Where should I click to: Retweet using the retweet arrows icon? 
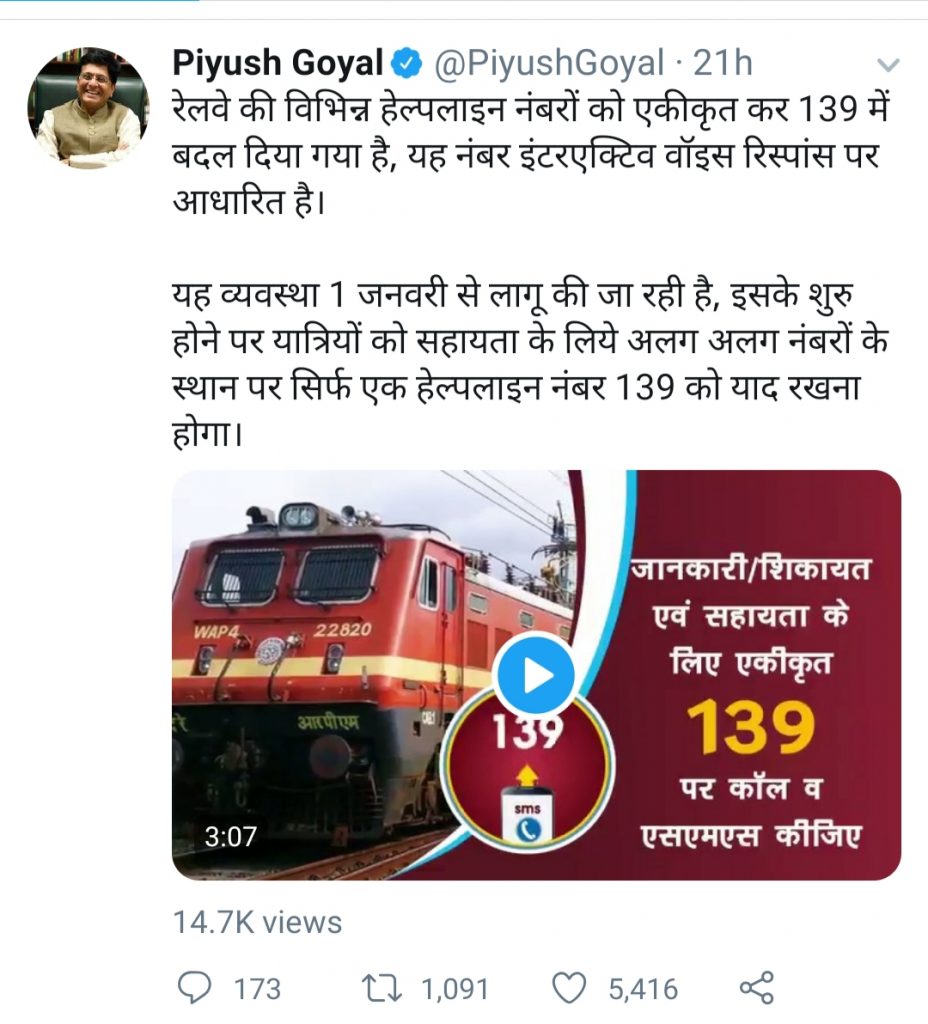(384, 987)
